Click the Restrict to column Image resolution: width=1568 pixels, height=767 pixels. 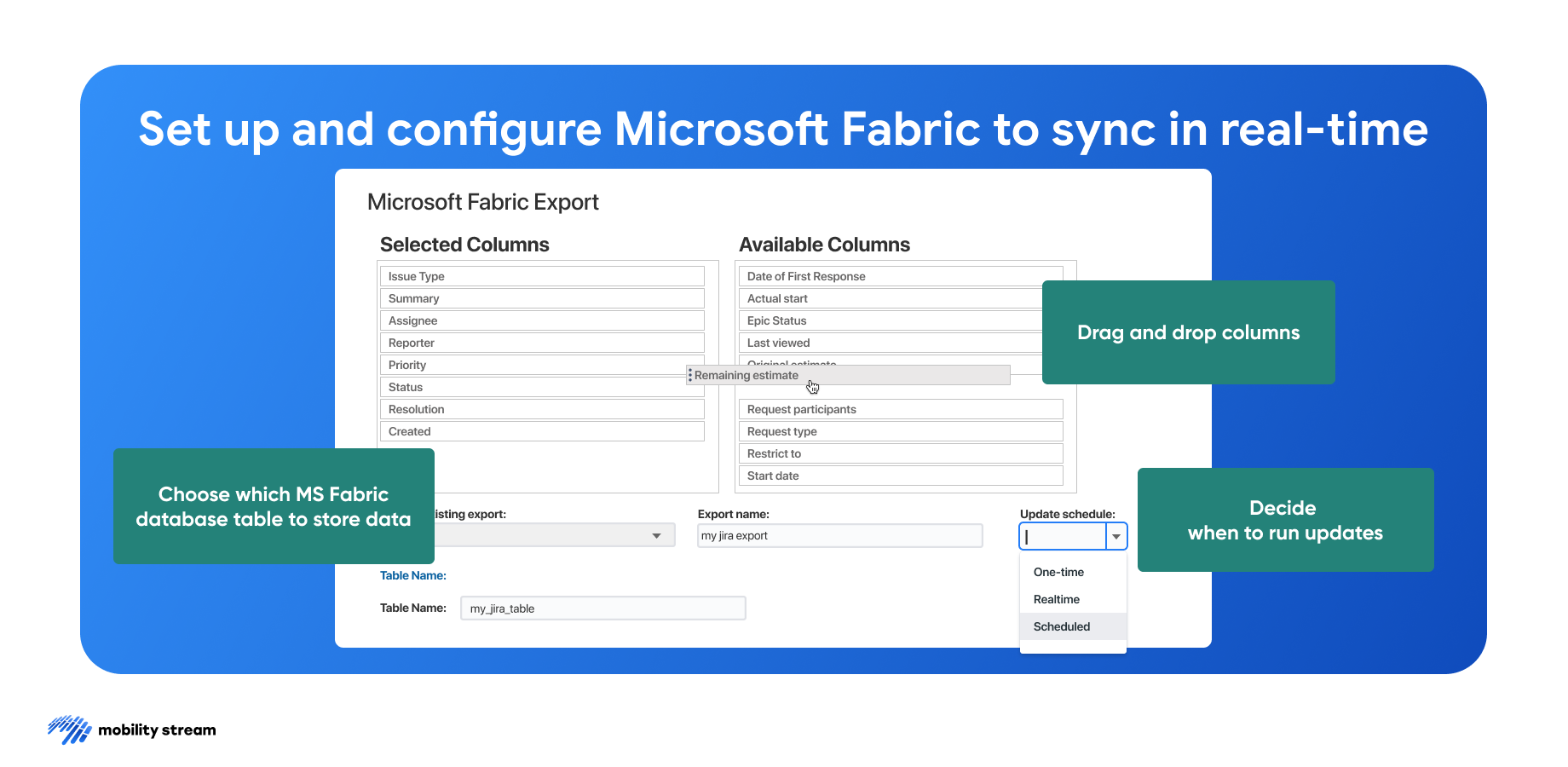coord(901,453)
